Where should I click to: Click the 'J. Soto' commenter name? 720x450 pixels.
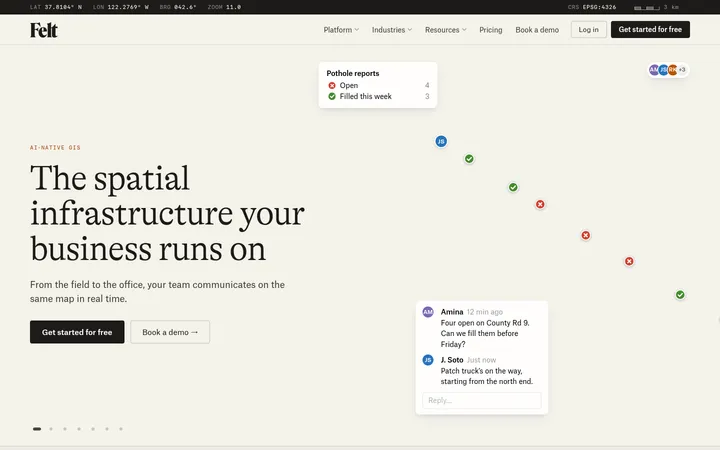pyautogui.click(x=452, y=360)
